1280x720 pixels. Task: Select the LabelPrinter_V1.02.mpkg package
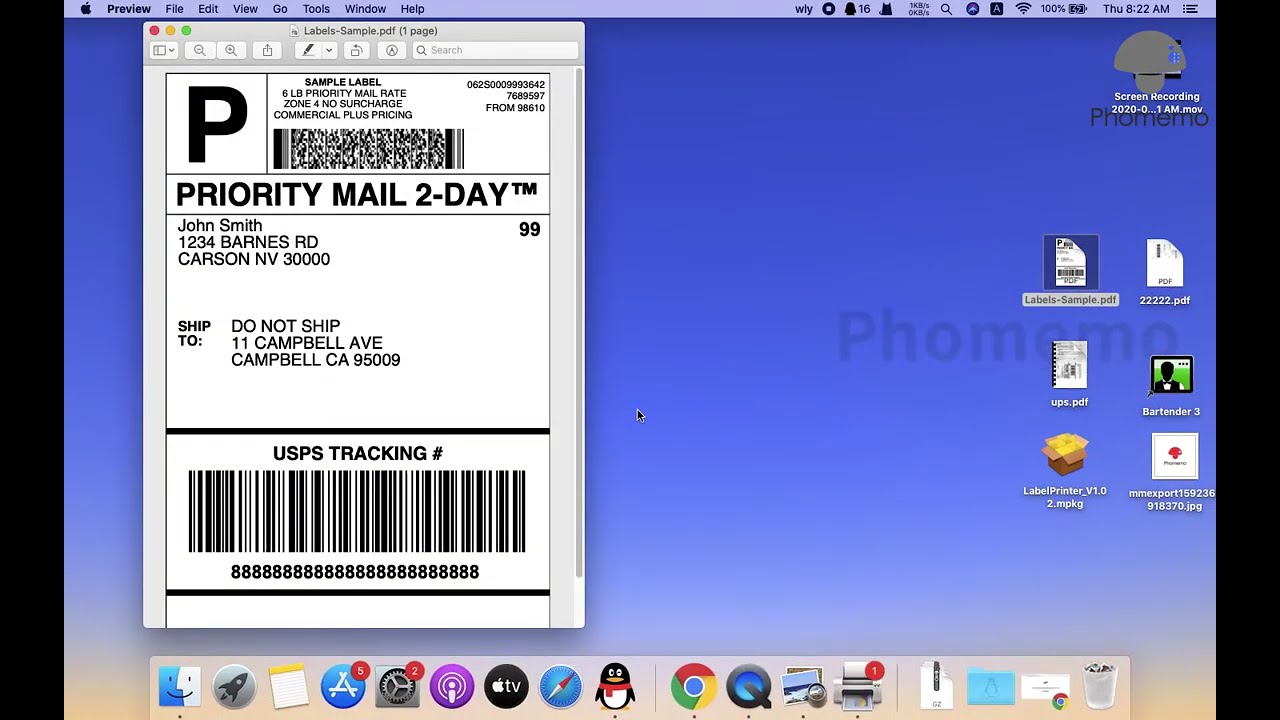(x=1065, y=470)
